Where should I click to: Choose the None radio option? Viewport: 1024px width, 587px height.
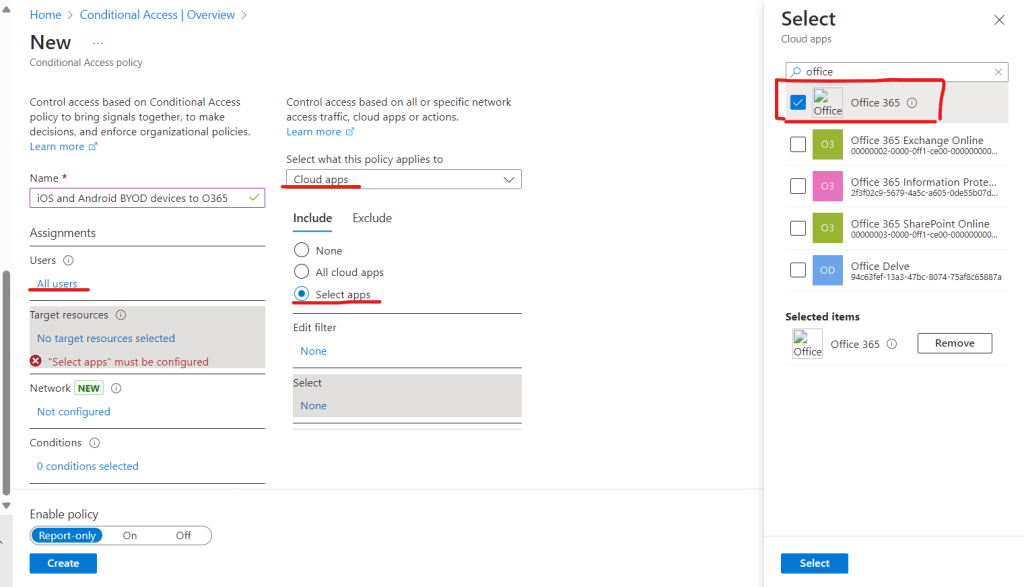point(301,250)
